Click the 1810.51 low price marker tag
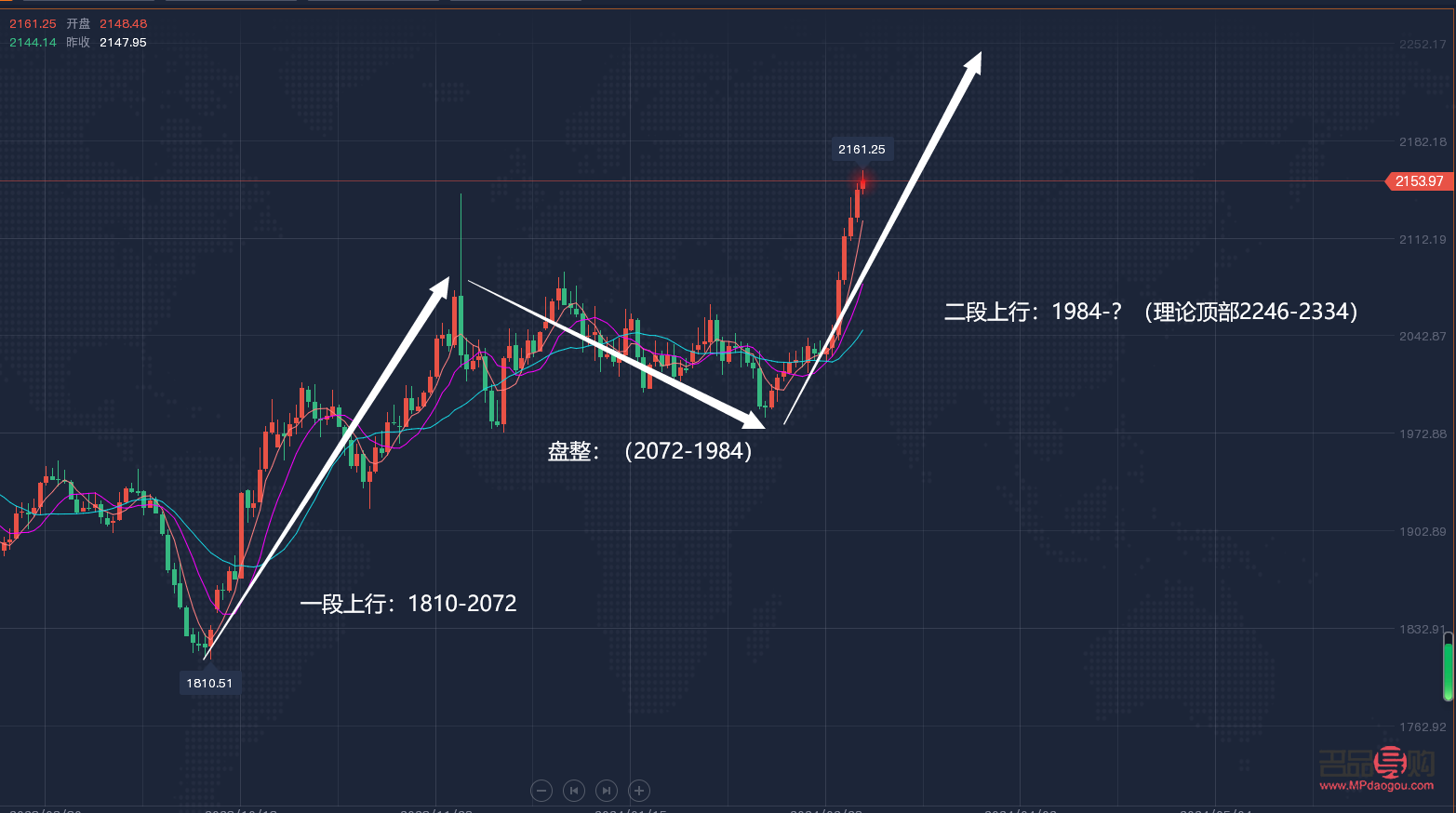1456x813 pixels. 209,682
